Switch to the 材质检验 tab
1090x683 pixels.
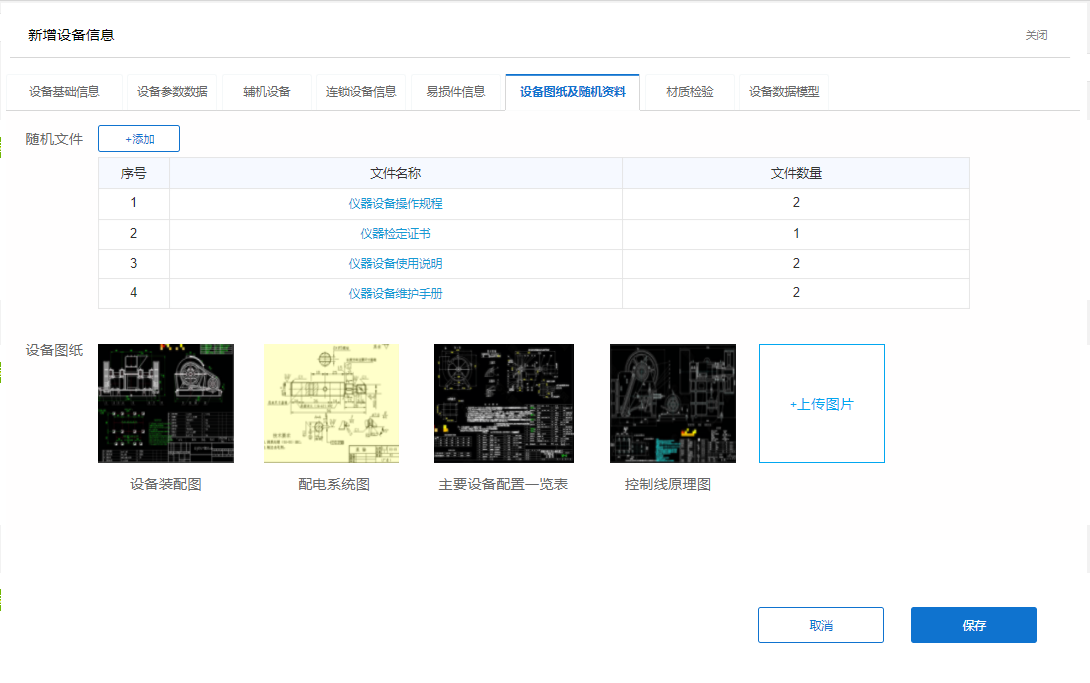pos(690,92)
